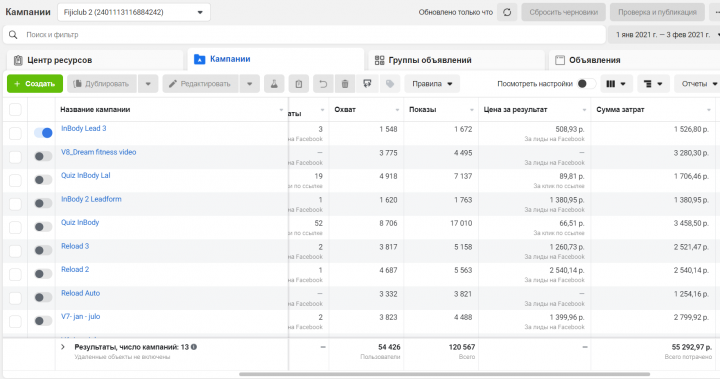Click the info icon beside campaign count
Viewport: 720px width, 379px height.
194,347
